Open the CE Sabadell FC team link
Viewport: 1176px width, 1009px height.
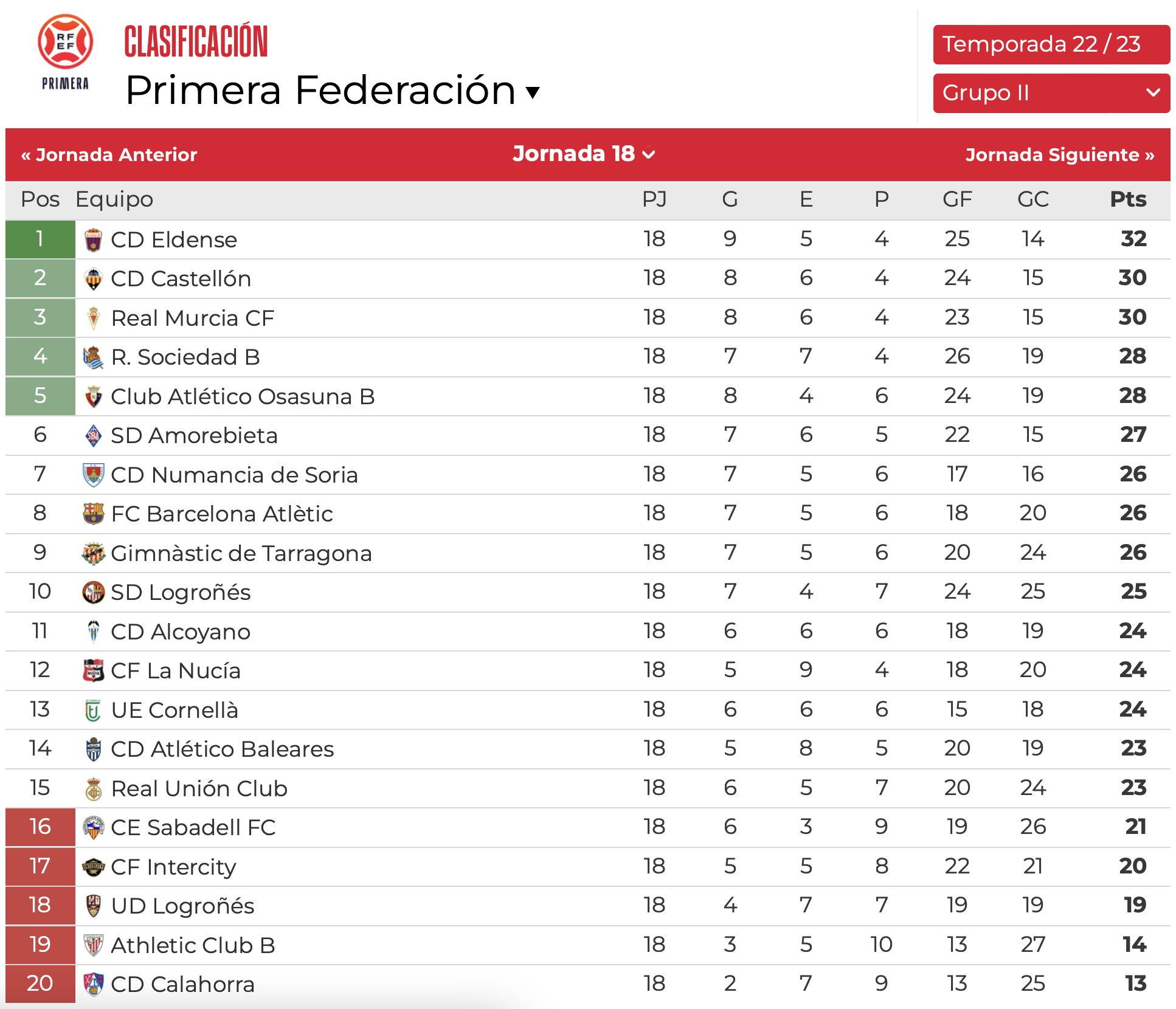click(193, 827)
